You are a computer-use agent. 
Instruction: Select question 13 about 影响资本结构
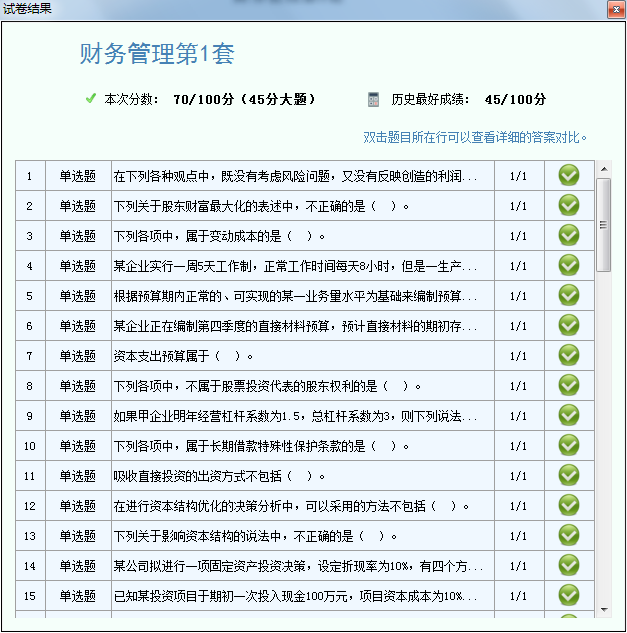click(303, 536)
